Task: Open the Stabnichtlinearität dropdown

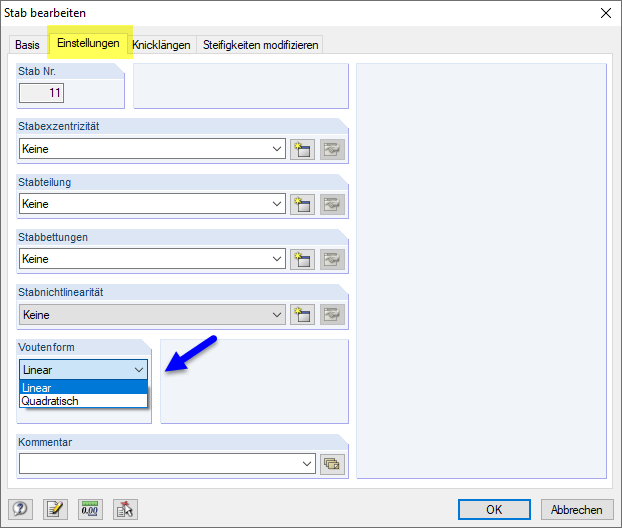Action: click(x=152, y=315)
